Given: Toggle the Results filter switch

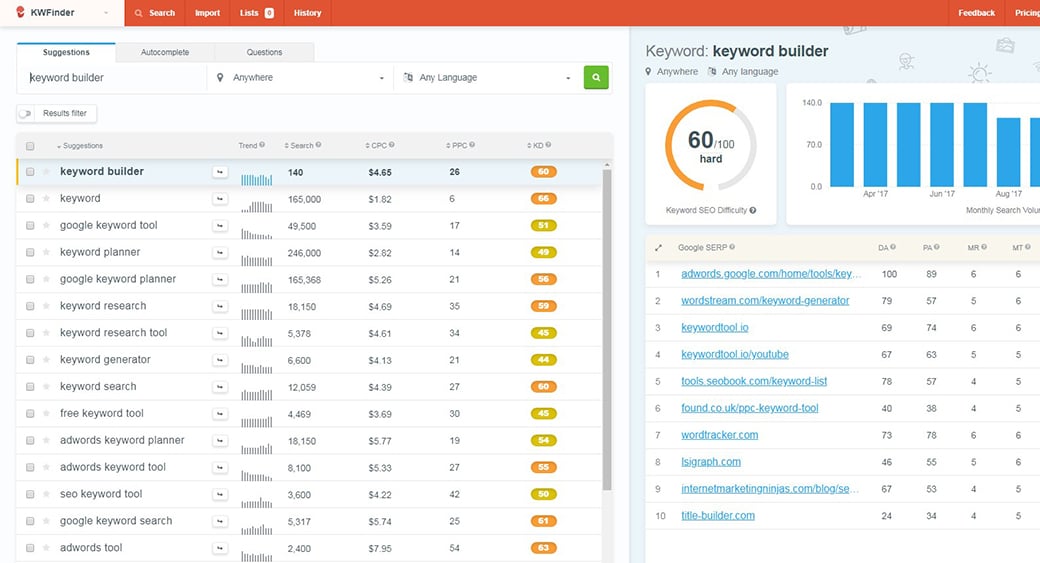Looking at the screenshot, I should point(26,114).
